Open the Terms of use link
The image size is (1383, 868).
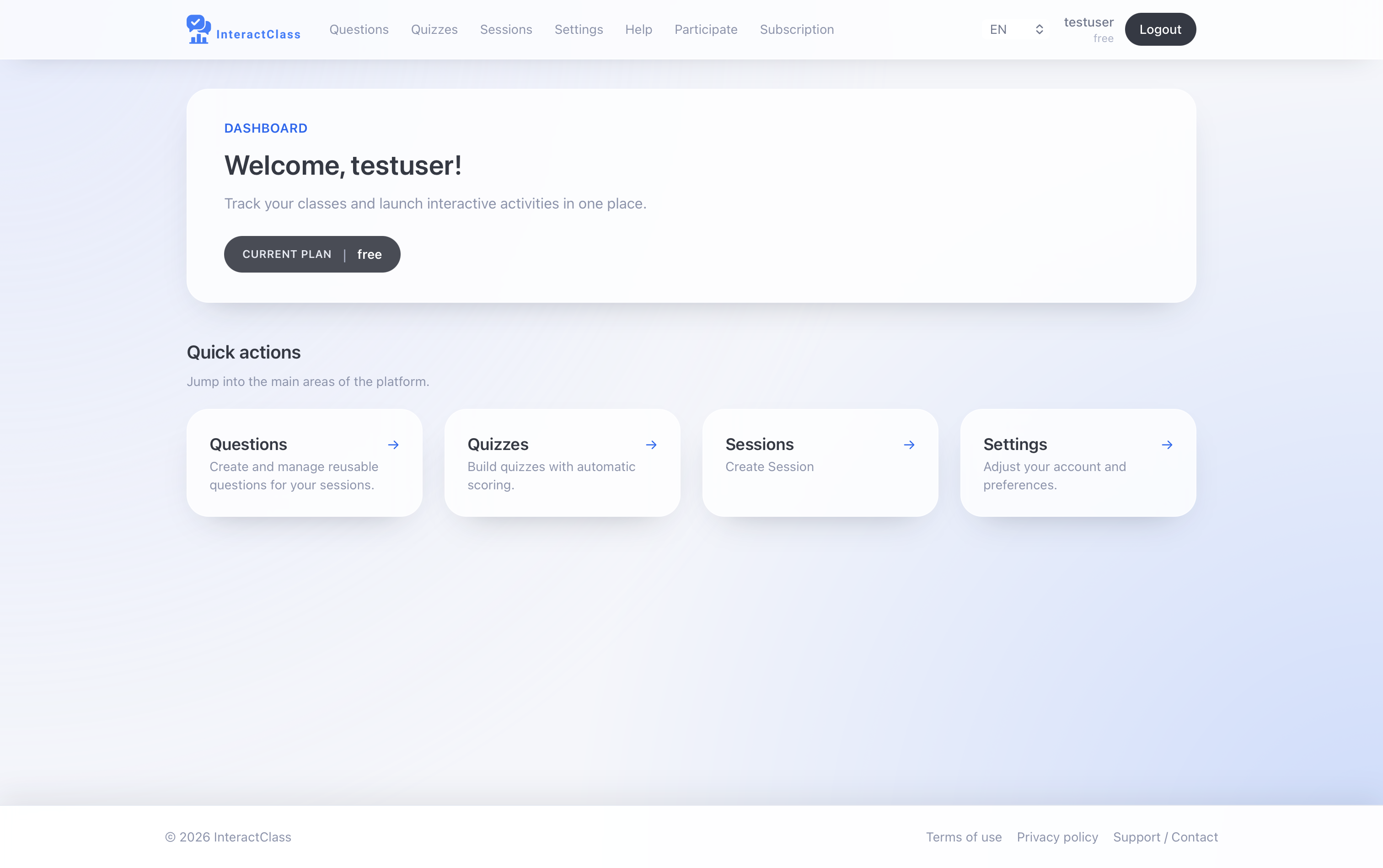pyautogui.click(x=963, y=837)
